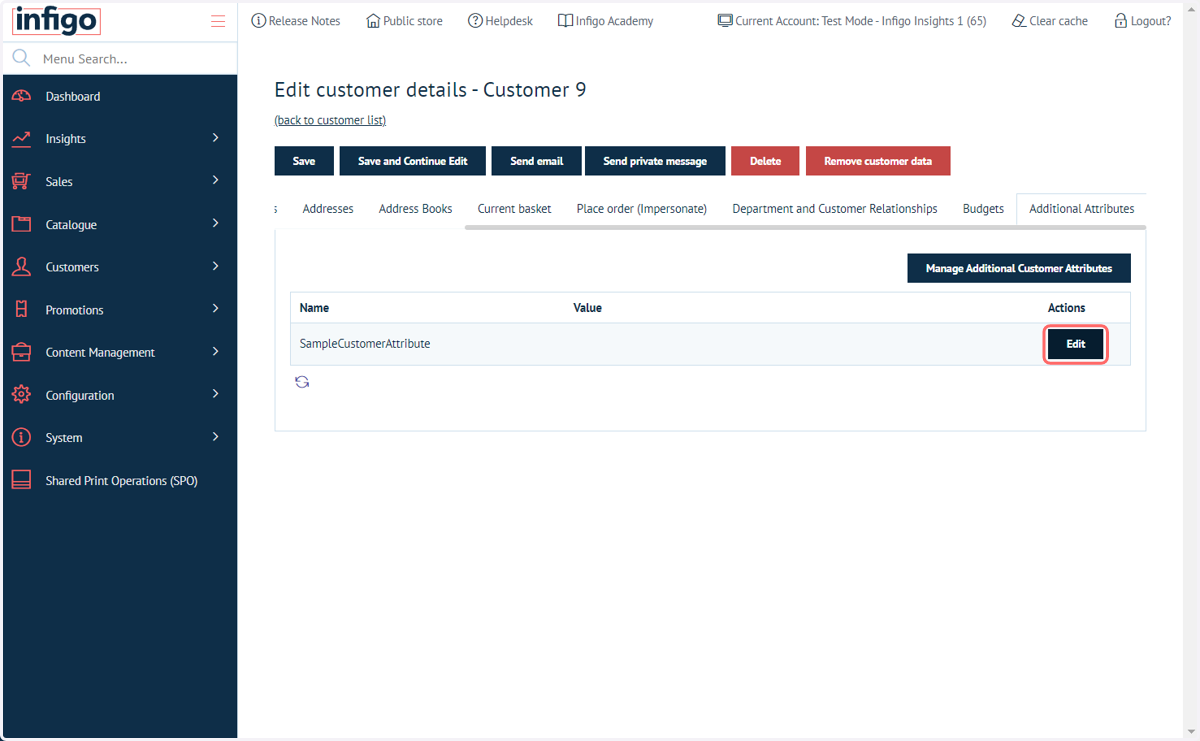Select the Additional Attributes tab
1200x741 pixels.
(1082, 209)
